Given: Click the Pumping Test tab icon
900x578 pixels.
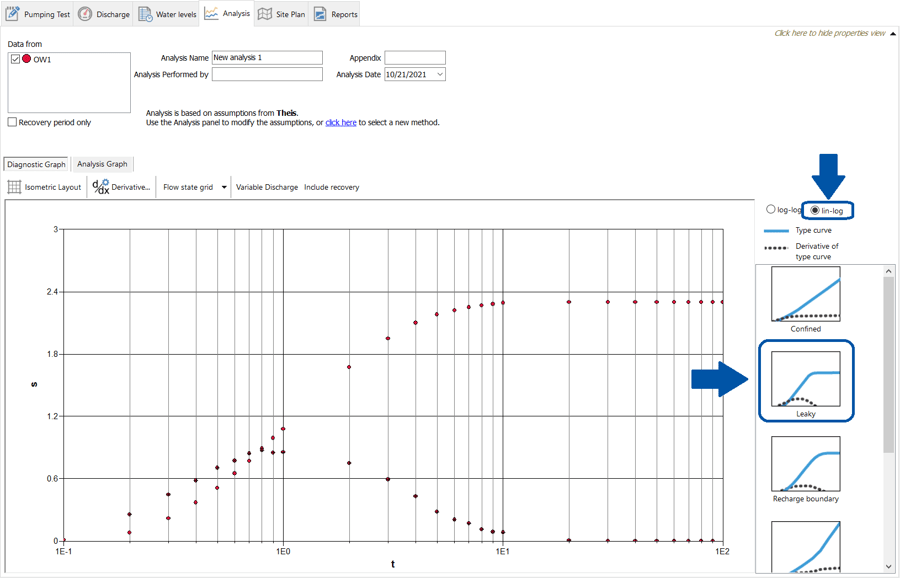Looking at the screenshot, I should coord(13,14).
